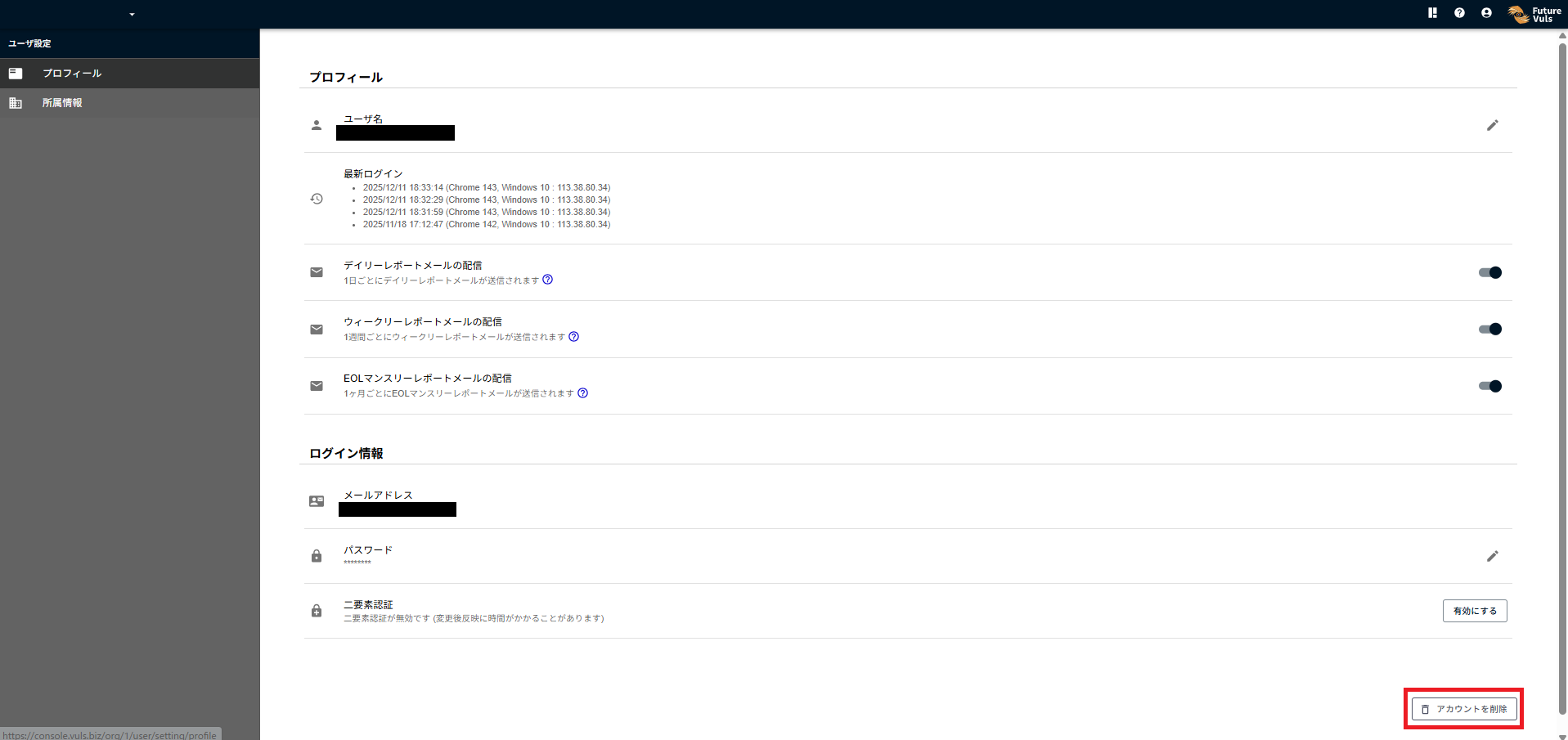Open the help question mark in top bar
1568x740 pixels.
[x=1459, y=13]
